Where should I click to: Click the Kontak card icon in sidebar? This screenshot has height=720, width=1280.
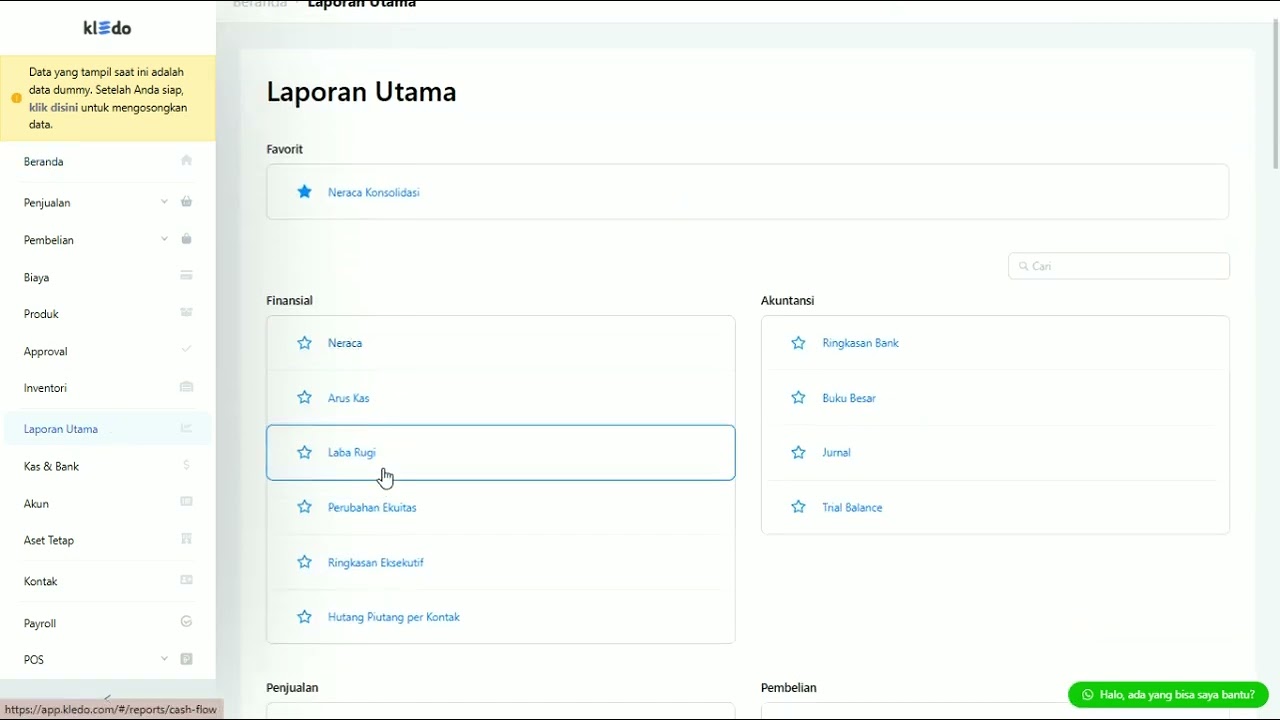[x=186, y=580]
